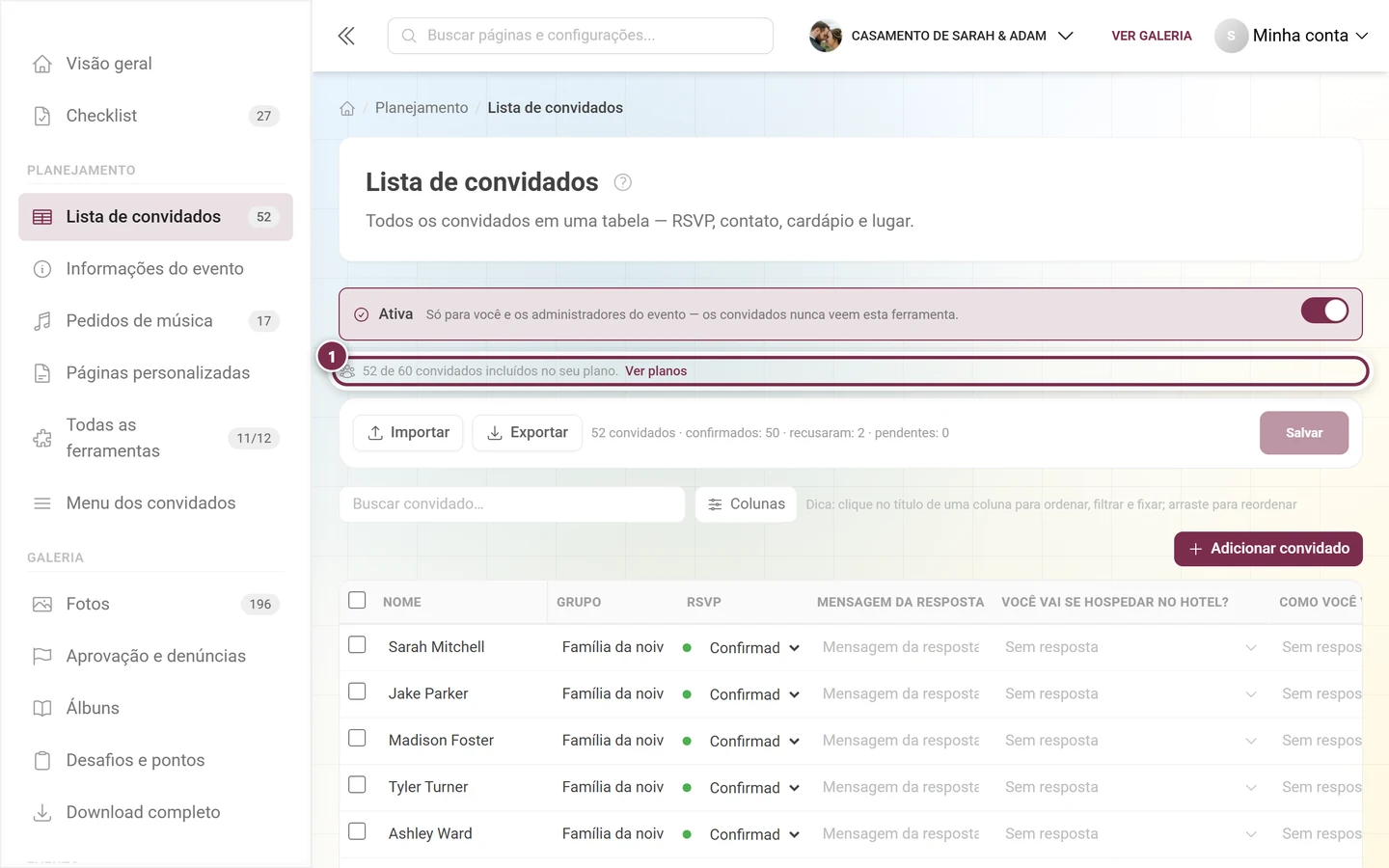Go to Informações do evento page

coord(155,269)
